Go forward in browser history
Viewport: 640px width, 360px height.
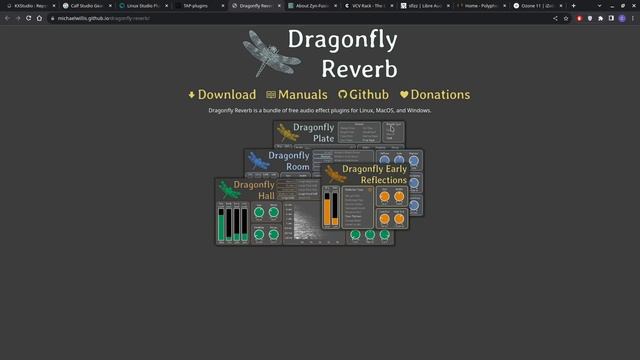[18, 18]
